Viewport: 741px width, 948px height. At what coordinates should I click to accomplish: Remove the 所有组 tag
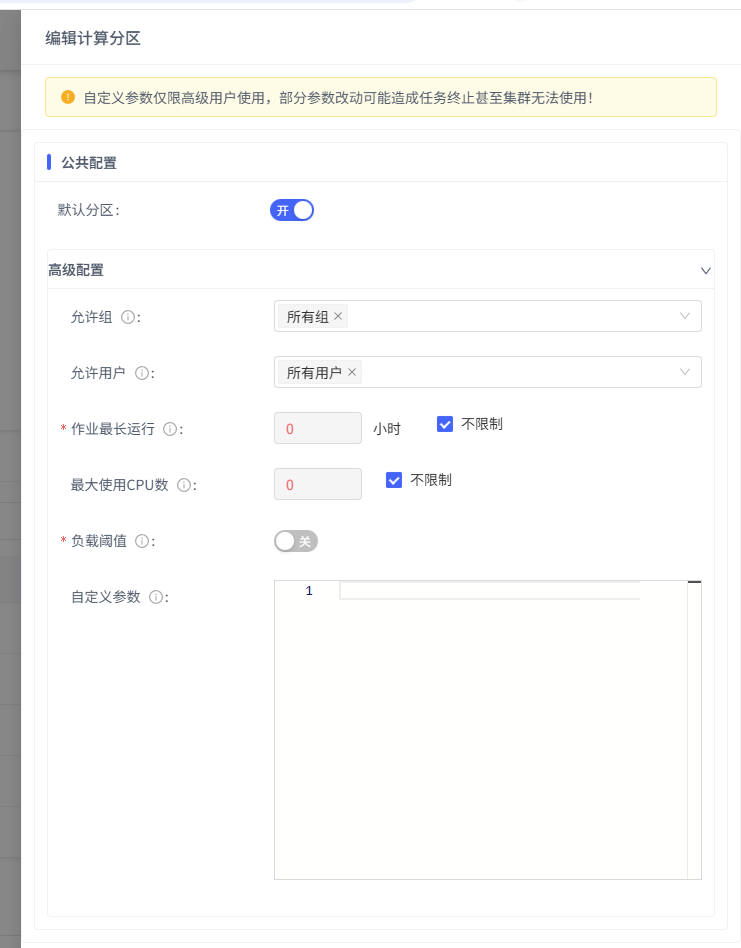[x=338, y=316]
